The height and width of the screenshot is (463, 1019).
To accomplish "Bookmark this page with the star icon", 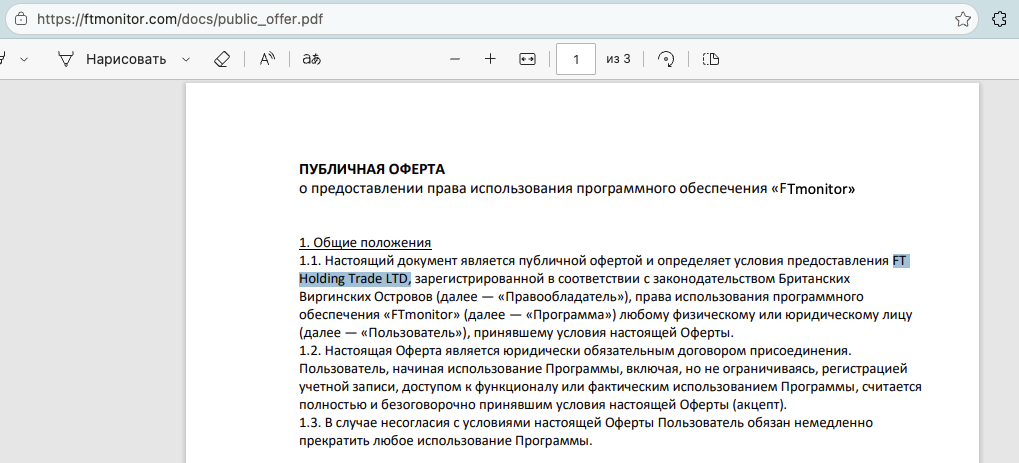I will tap(962, 19).
